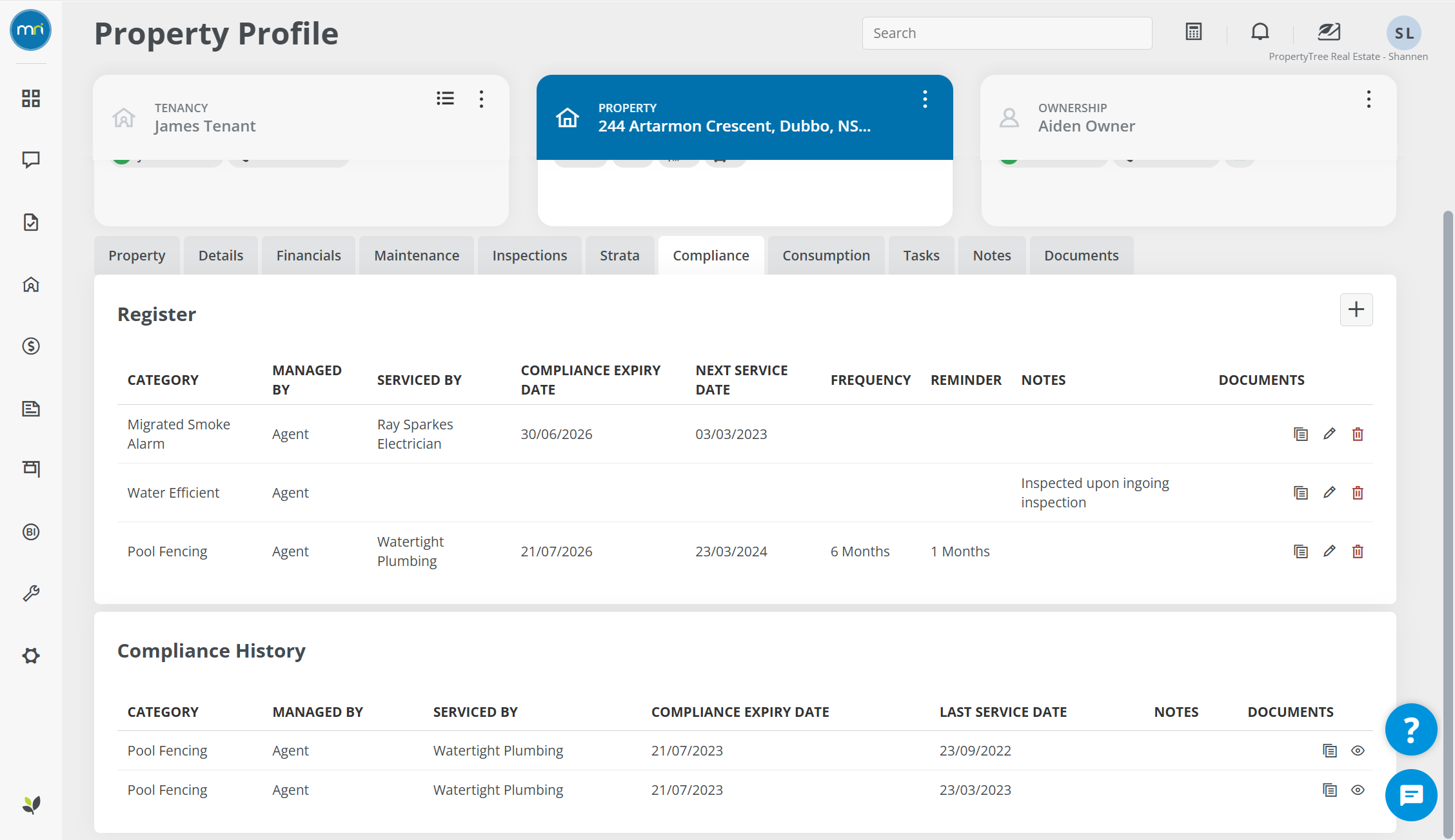Switch to the Maintenance tab
Screen dimensions: 1455x840
pos(417,255)
